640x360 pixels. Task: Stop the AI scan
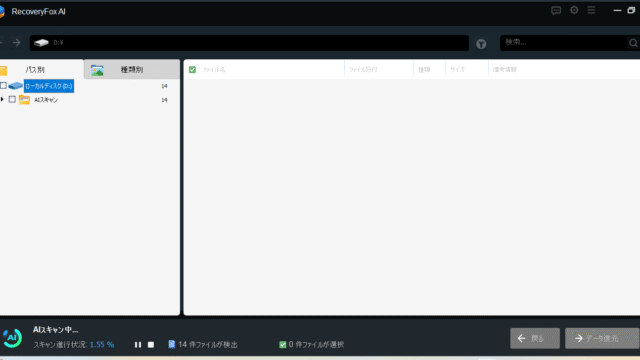151,344
